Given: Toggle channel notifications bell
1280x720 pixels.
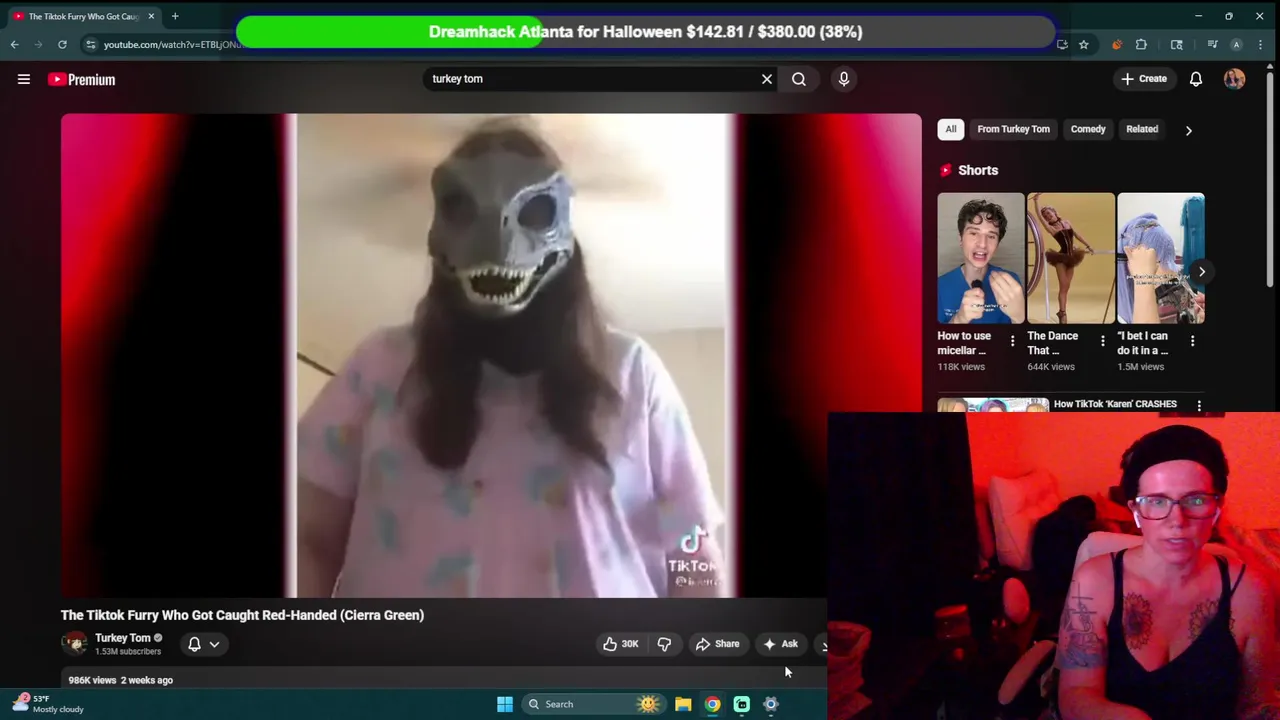Looking at the screenshot, I should click(x=194, y=644).
